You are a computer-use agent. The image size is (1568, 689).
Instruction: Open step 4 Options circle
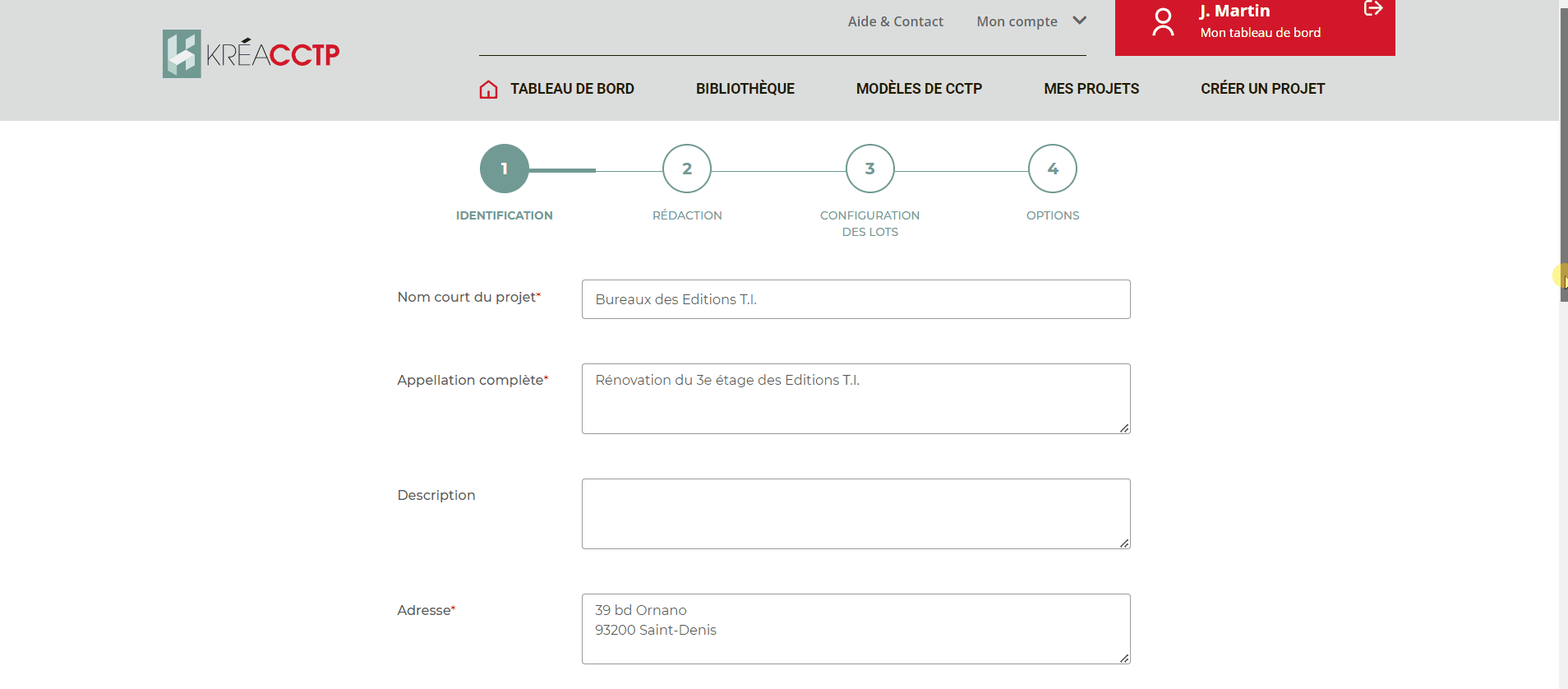tap(1052, 169)
